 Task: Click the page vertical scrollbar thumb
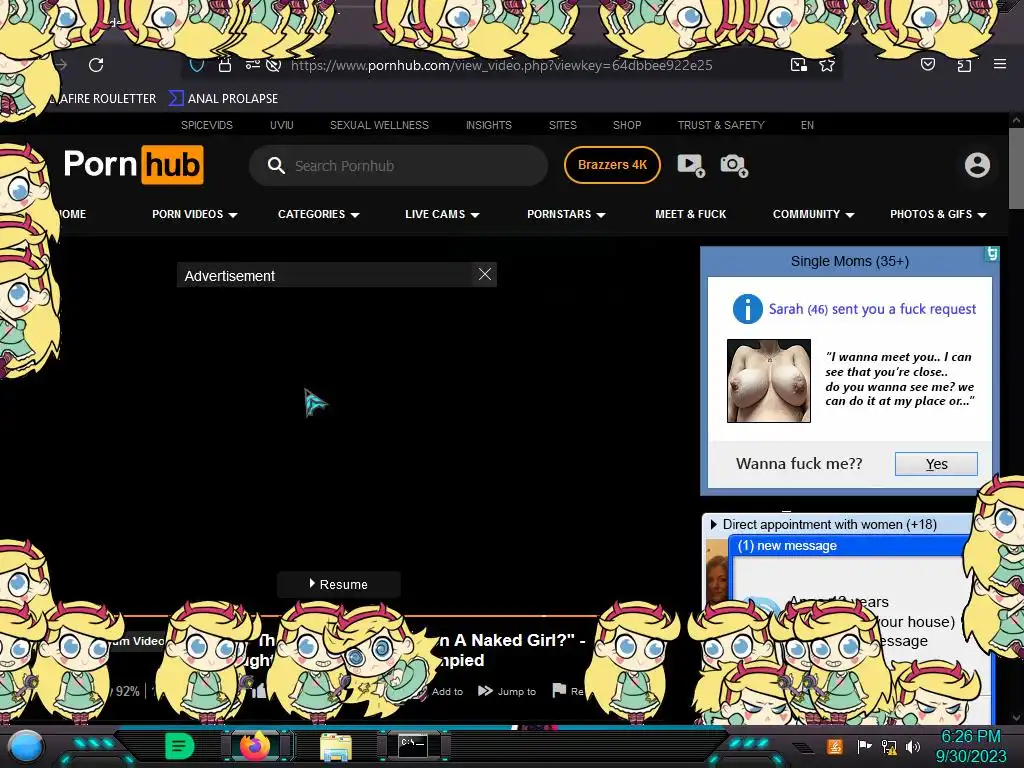1016,168
